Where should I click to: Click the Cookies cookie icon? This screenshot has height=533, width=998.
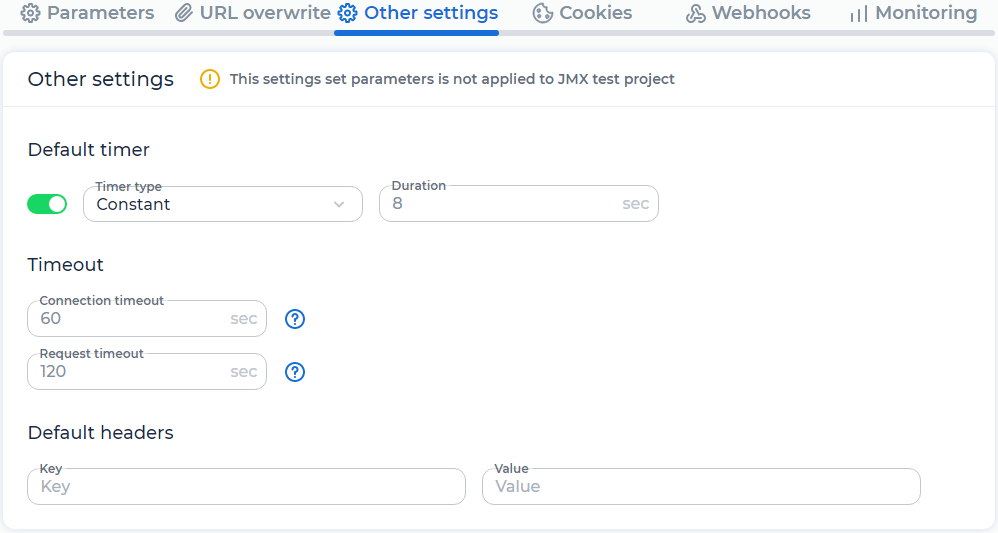542,13
